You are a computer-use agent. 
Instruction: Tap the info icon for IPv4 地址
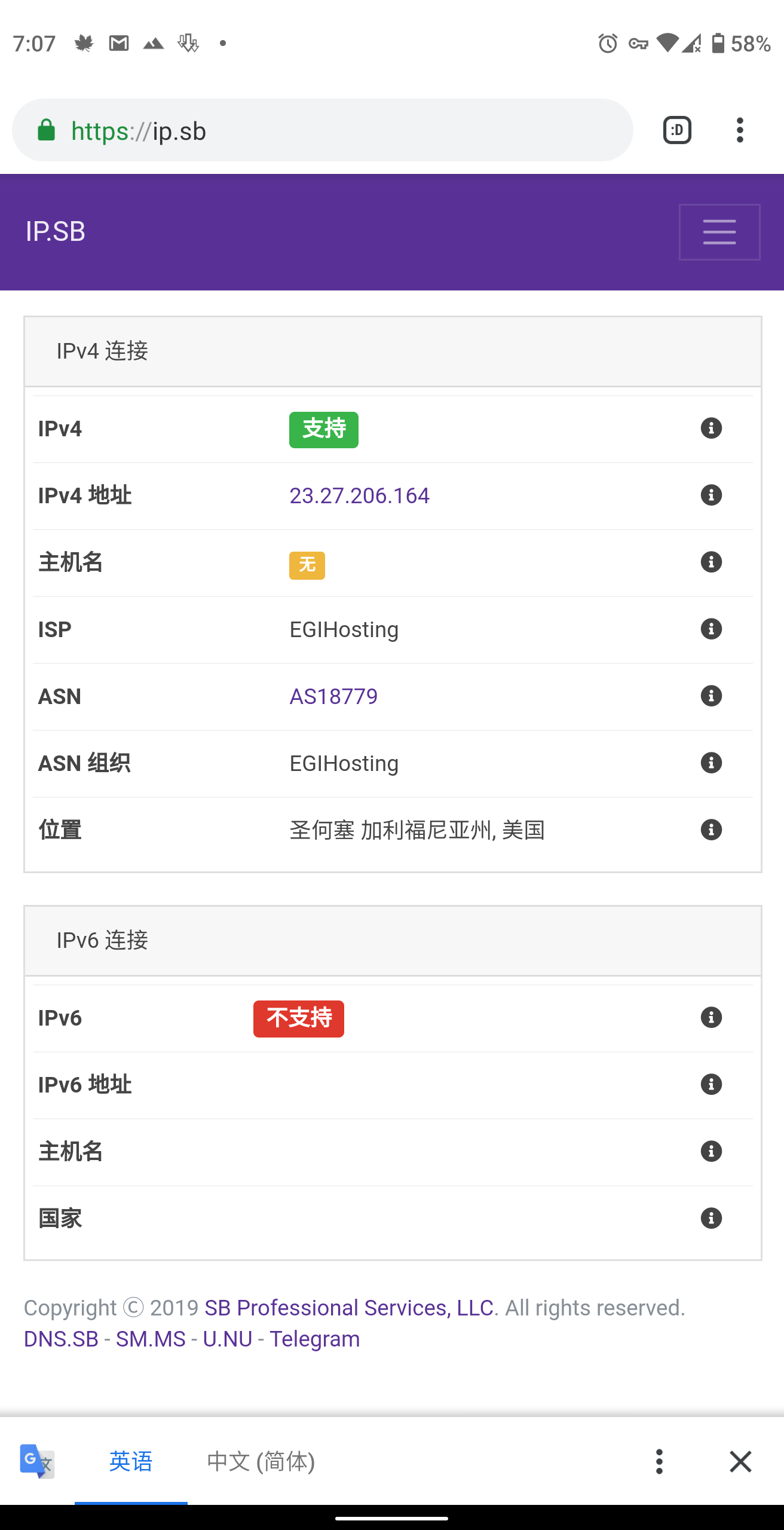pyautogui.click(x=710, y=495)
